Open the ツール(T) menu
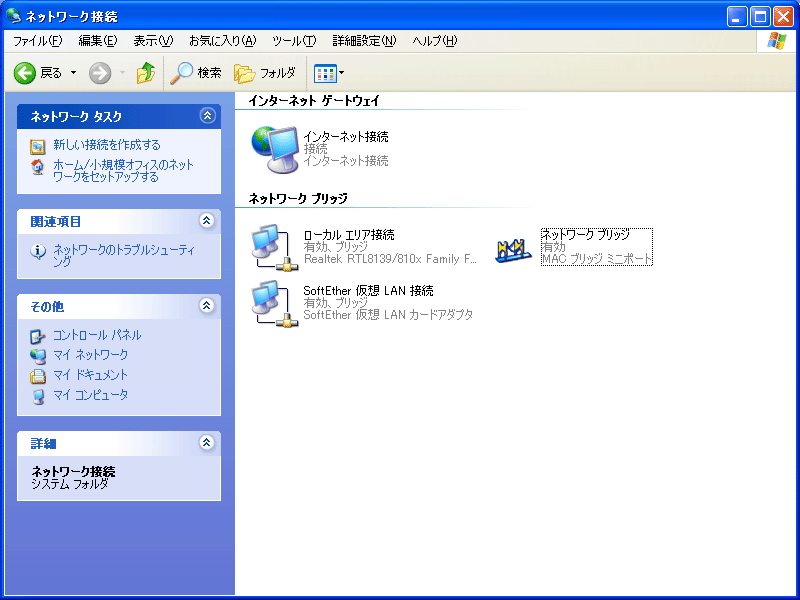The image size is (800, 600). [x=294, y=41]
